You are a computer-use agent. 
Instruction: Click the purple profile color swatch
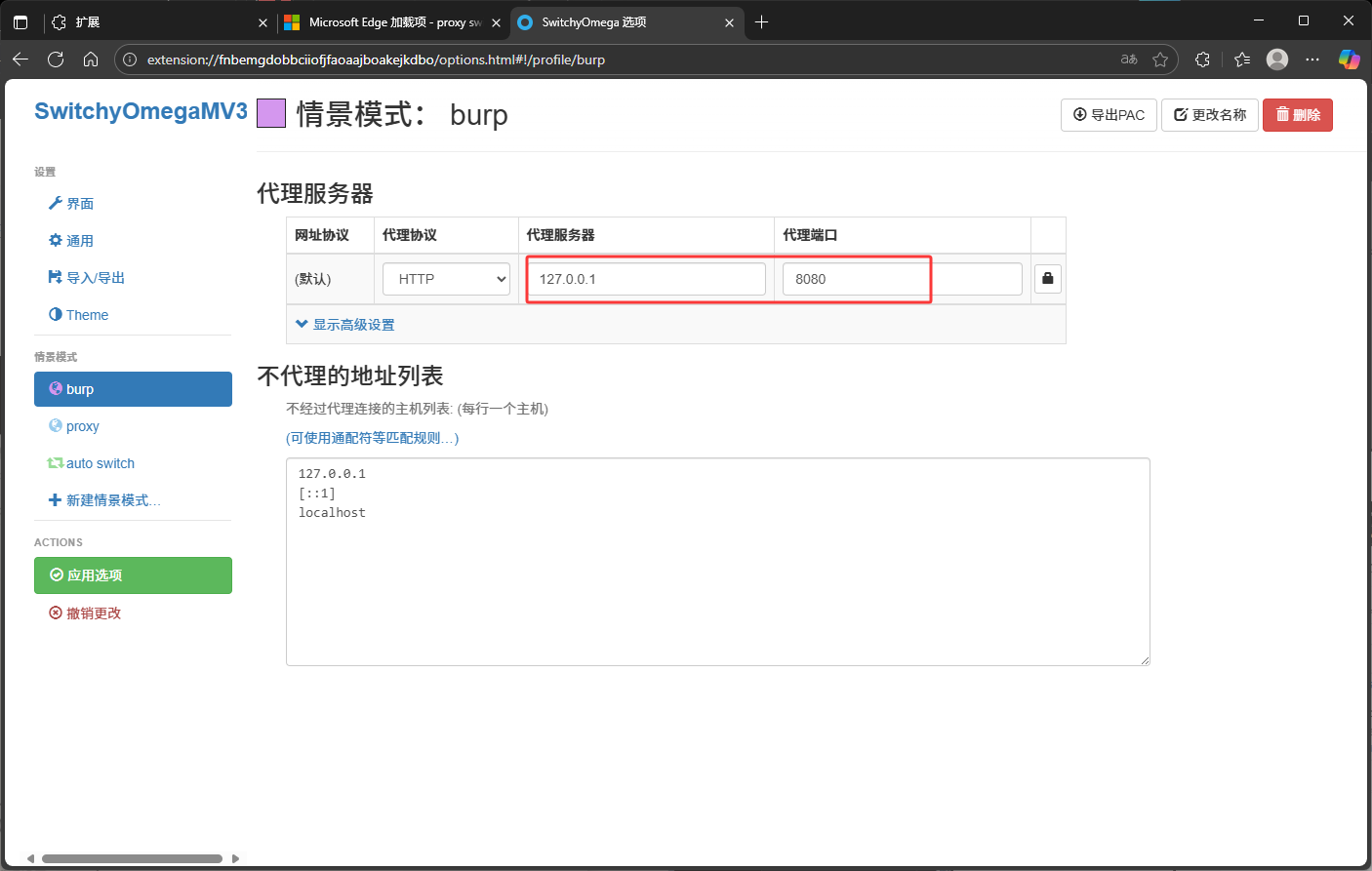271,114
